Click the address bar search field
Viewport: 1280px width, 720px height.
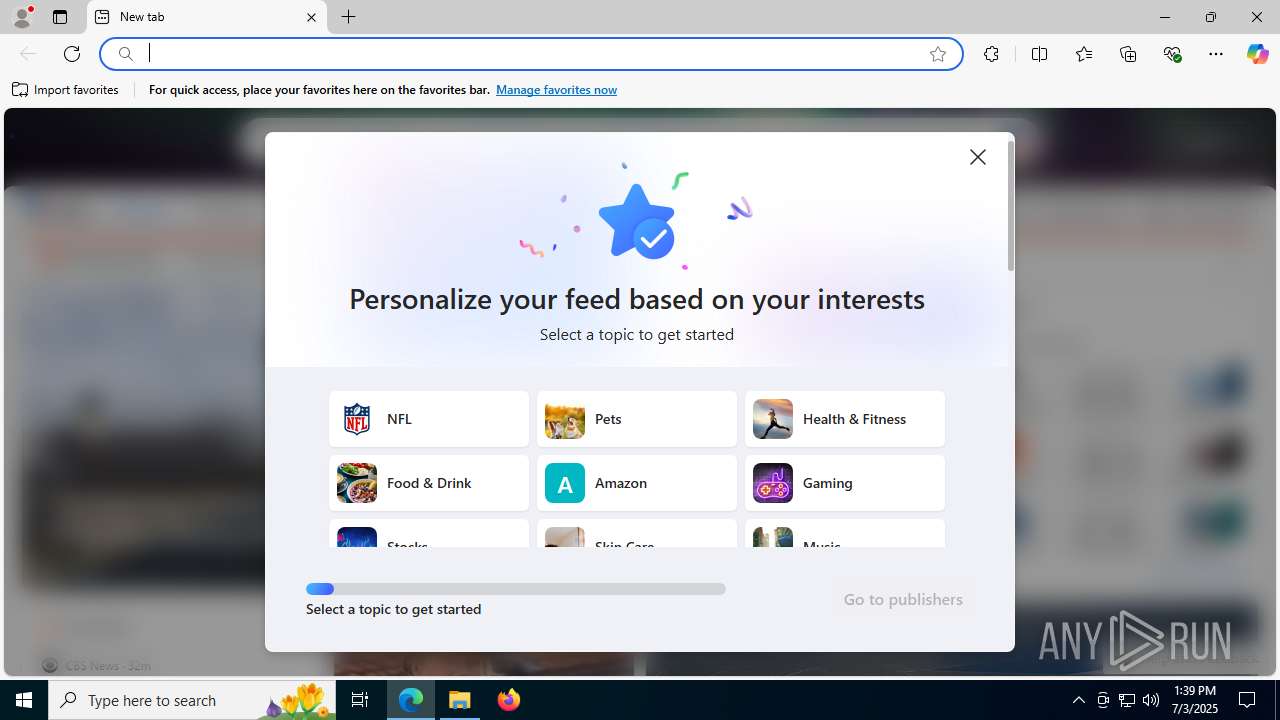point(530,54)
